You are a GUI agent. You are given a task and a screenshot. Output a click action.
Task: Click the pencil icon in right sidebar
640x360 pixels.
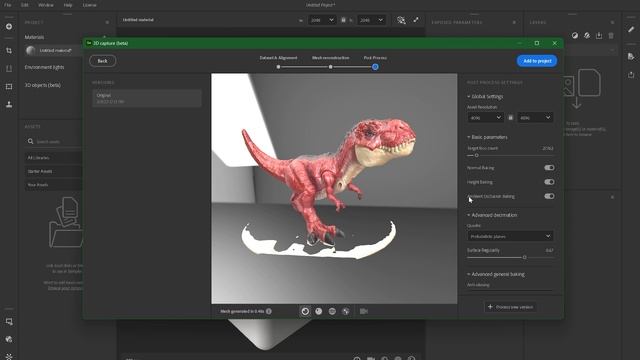631,29
